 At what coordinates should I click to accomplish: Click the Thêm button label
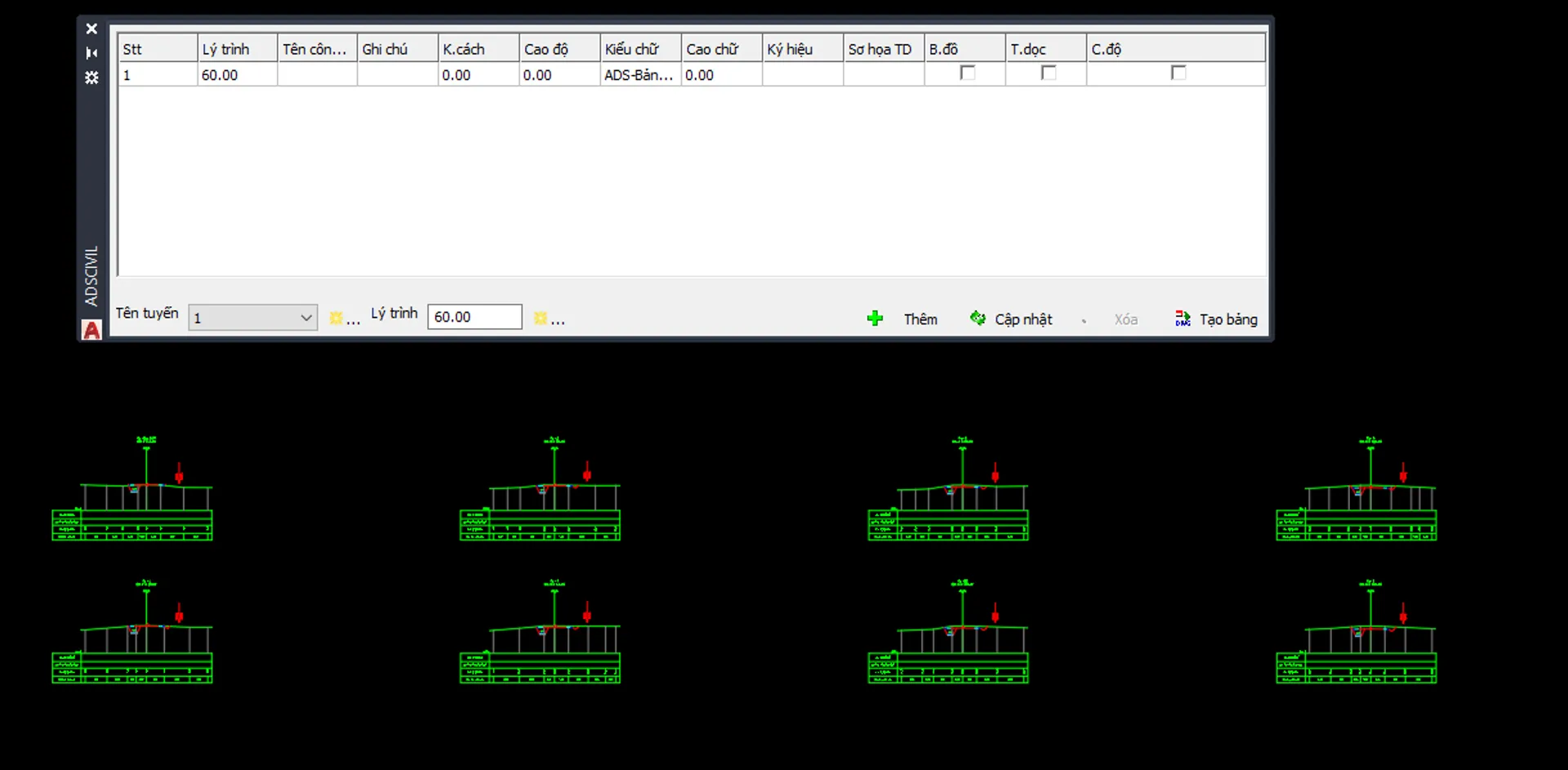(x=920, y=319)
